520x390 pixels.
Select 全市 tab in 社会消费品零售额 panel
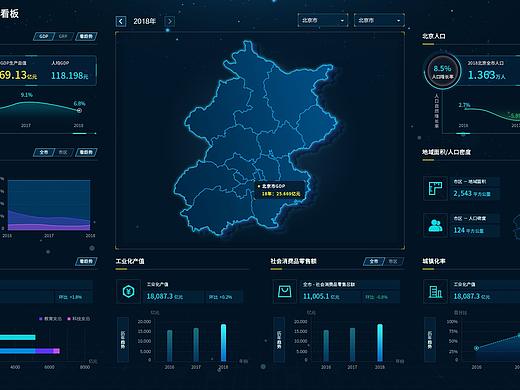(374, 261)
